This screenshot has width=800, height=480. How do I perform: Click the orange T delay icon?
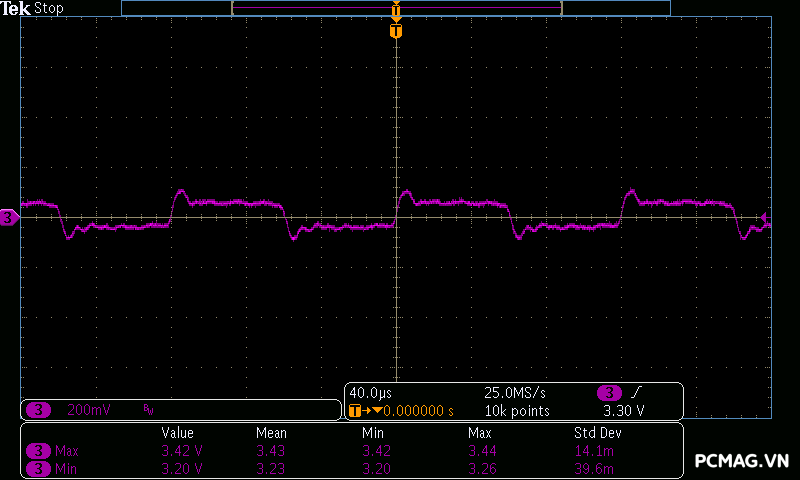pos(355,410)
